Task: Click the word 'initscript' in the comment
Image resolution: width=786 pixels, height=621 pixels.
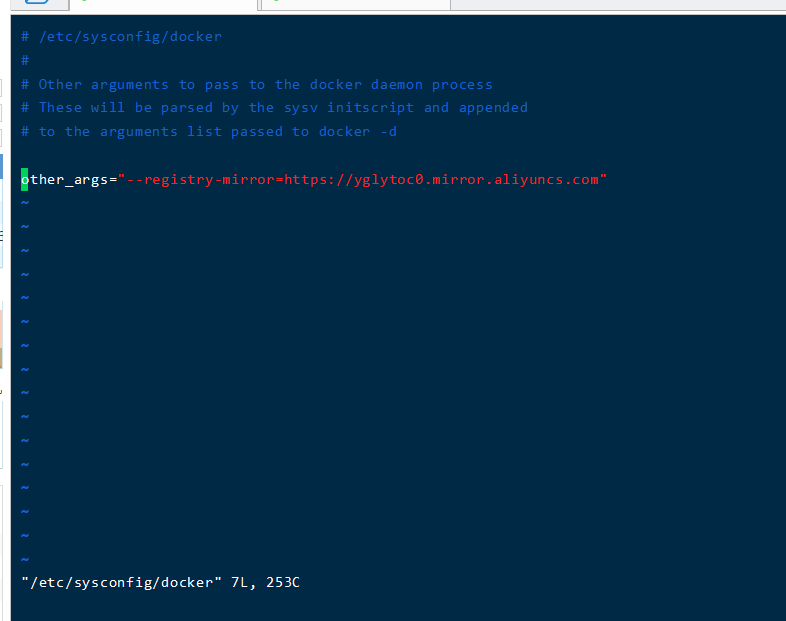Action: (x=370, y=108)
